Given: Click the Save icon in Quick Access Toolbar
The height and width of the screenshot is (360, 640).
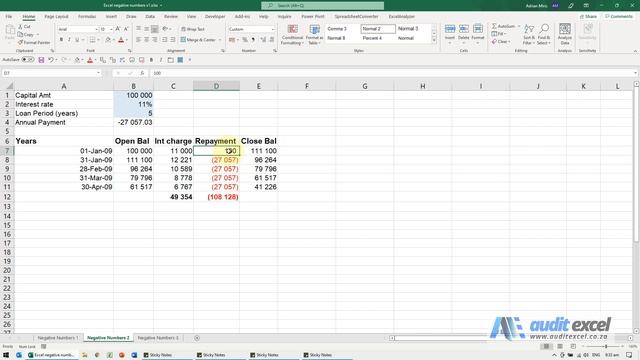Looking at the screenshot, I should pyautogui.click(x=41, y=60).
